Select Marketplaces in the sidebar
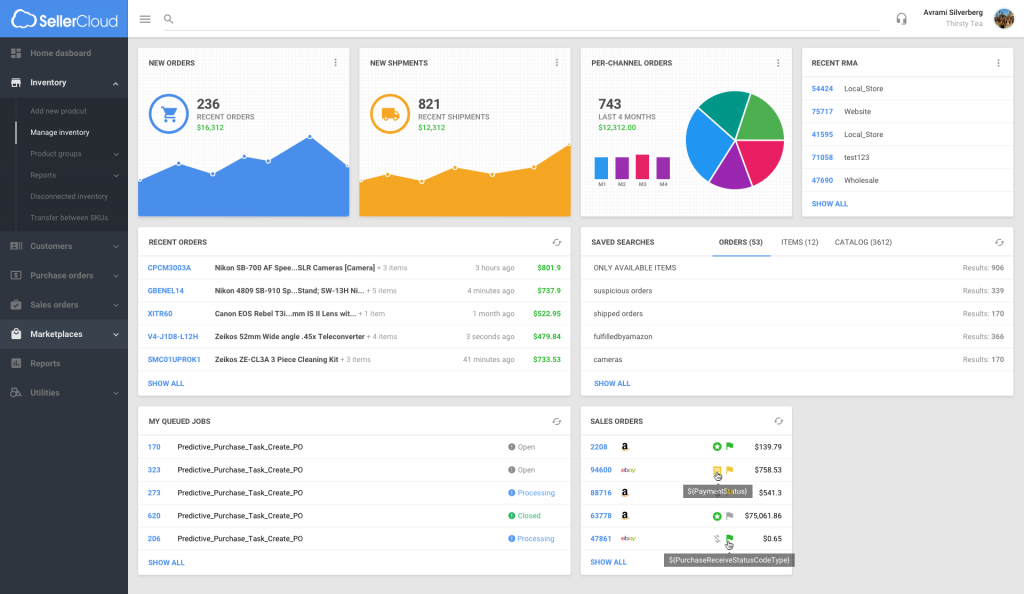Screen dimensions: 1024x594 (56, 334)
